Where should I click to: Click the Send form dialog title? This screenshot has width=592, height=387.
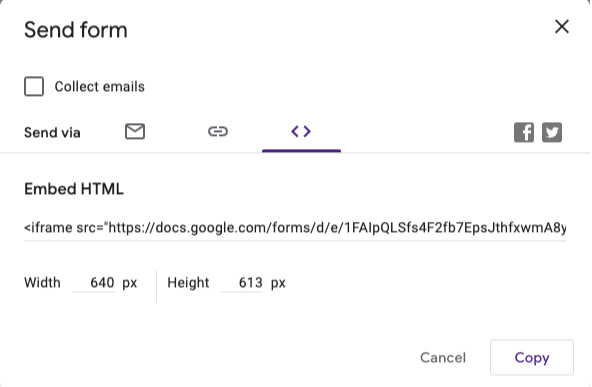(76, 30)
